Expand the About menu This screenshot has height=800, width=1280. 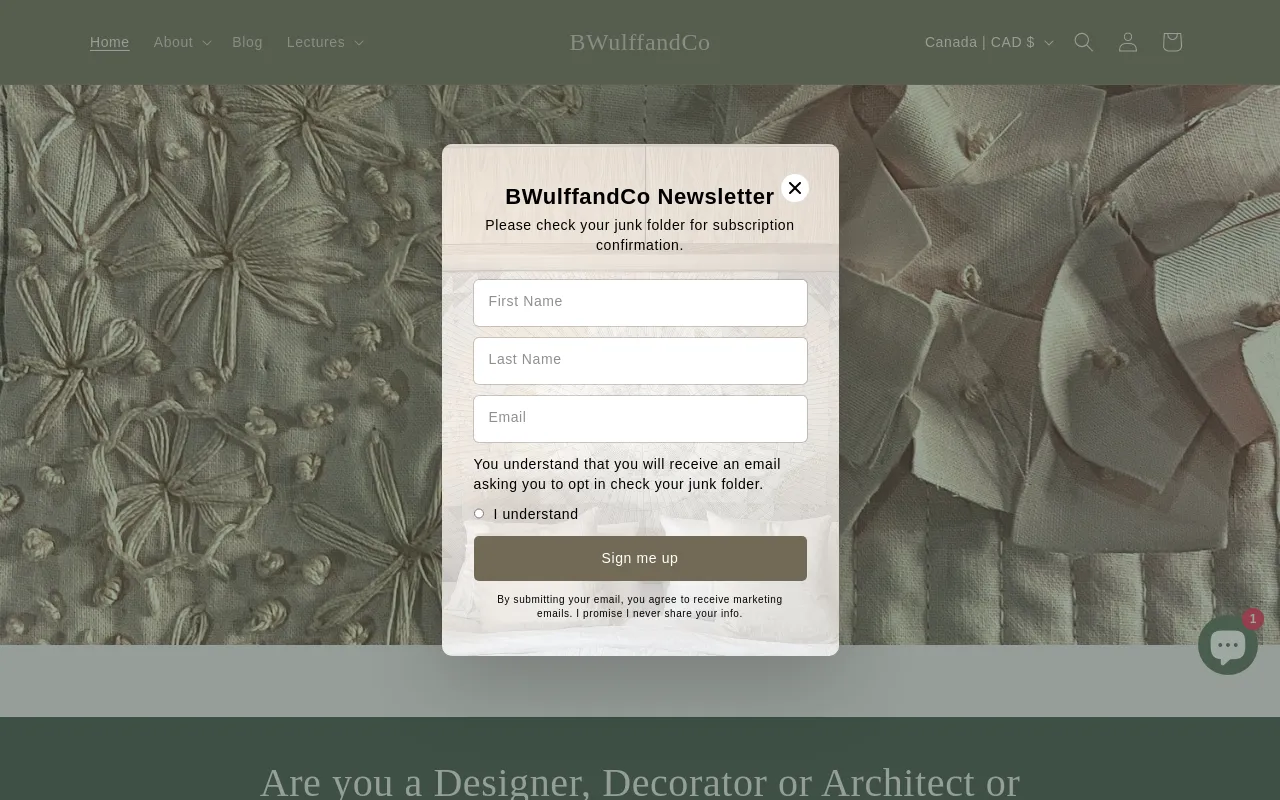[181, 42]
